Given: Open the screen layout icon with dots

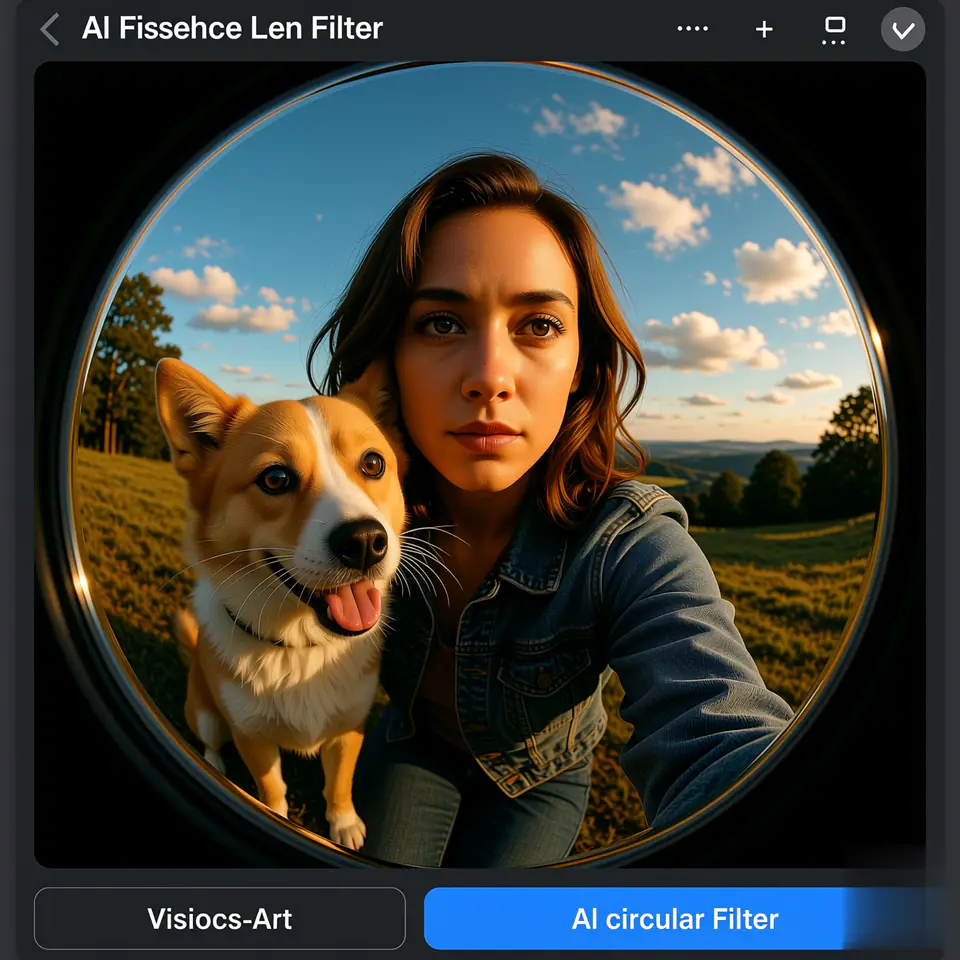Looking at the screenshot, I should (834, 31).
